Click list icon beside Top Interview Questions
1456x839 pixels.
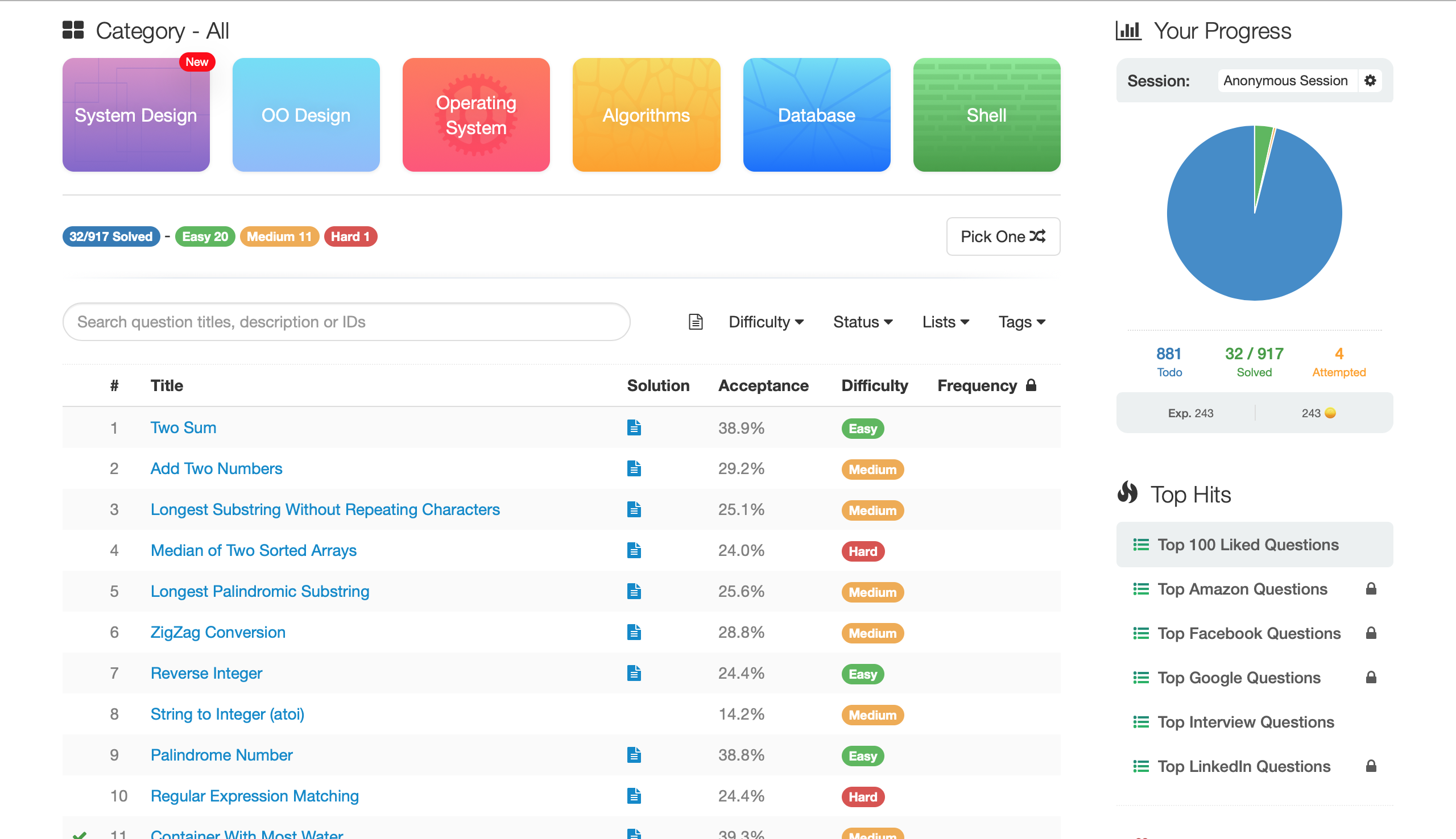[1141, 722]
